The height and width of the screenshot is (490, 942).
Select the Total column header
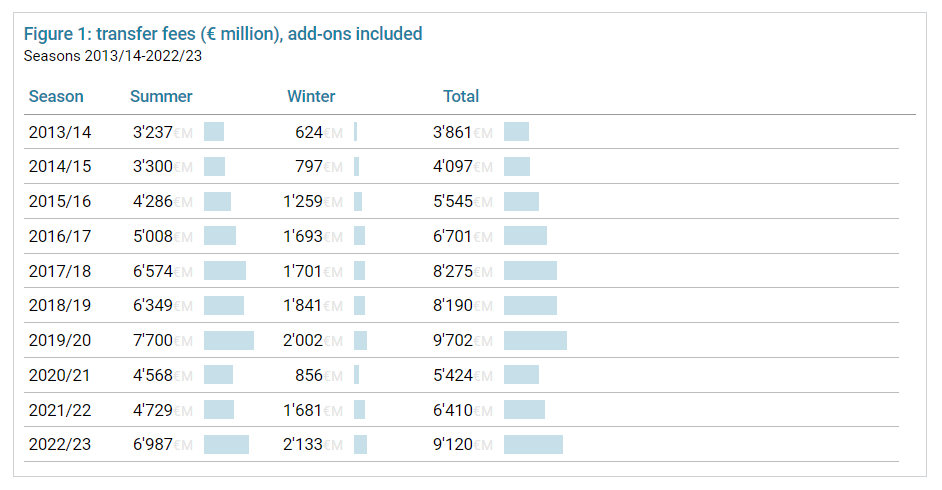(x=461, y=97)
